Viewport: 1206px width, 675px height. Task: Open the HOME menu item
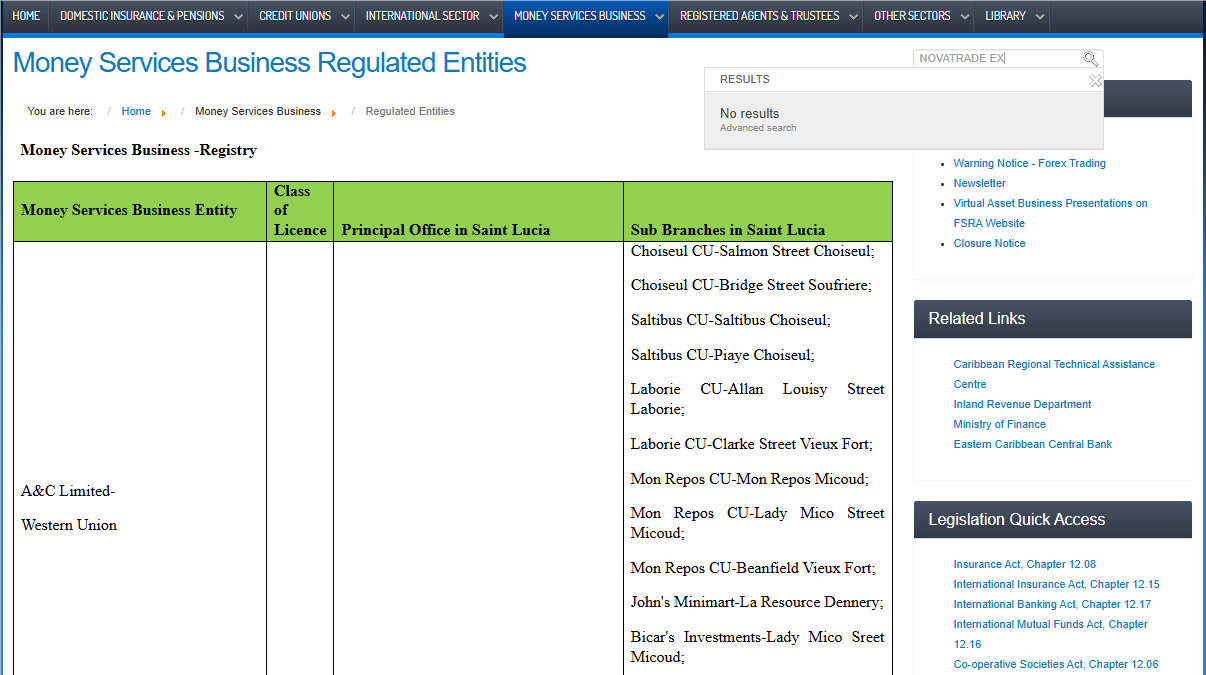coord(26,16)
